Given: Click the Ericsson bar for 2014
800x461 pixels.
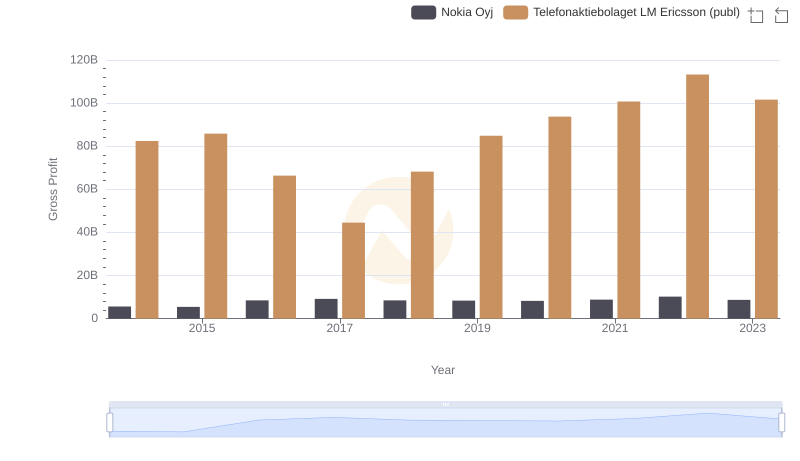Looking at the screenshot, I should pyautogui.click(x=147, y=229).
